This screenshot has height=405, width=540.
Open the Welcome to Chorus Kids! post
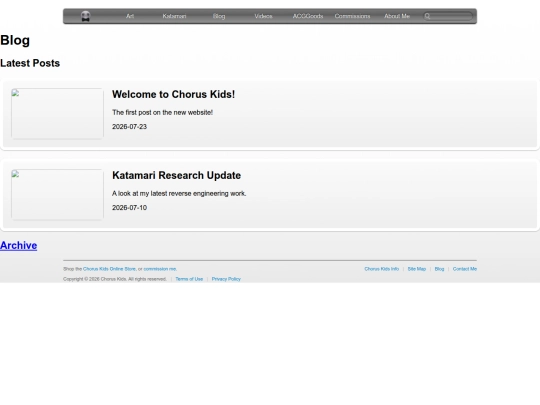(174, 94)
